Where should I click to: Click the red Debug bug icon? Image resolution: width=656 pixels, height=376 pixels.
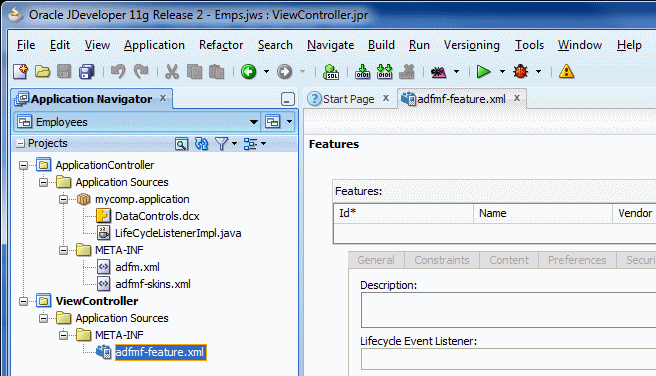(x=521, y=72)
